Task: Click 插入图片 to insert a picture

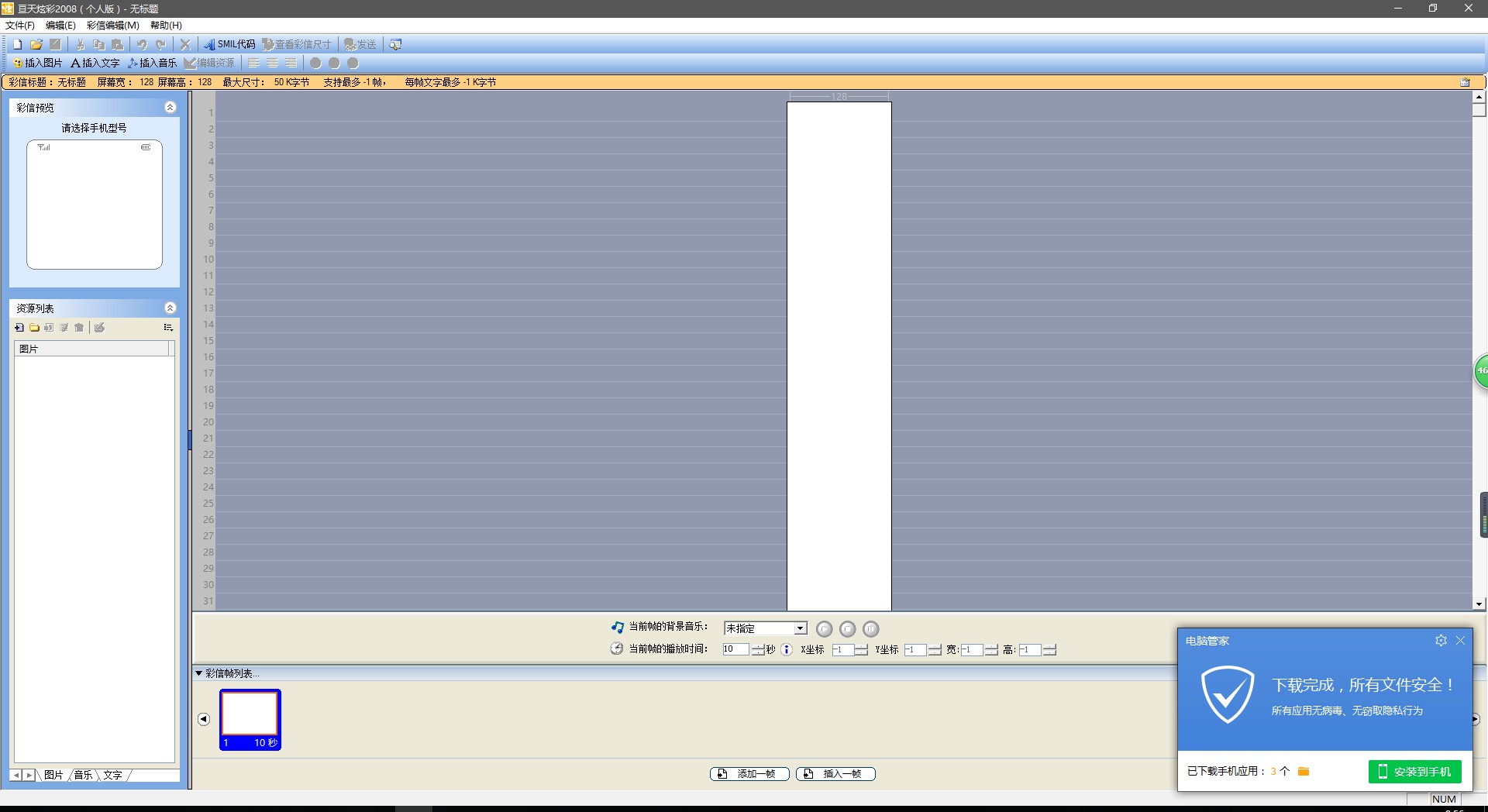Action: [x=38, y=63]
